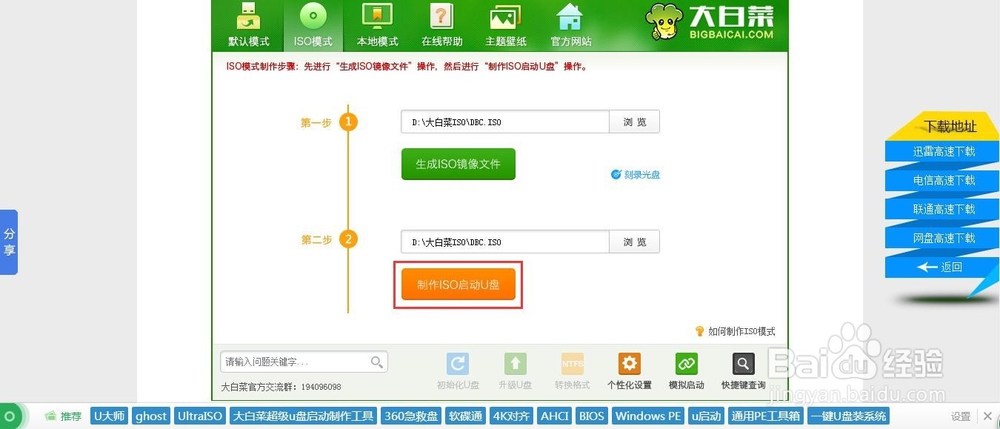
Task: Switch to 默认模式 tab
Action: (x=249, y=25)
